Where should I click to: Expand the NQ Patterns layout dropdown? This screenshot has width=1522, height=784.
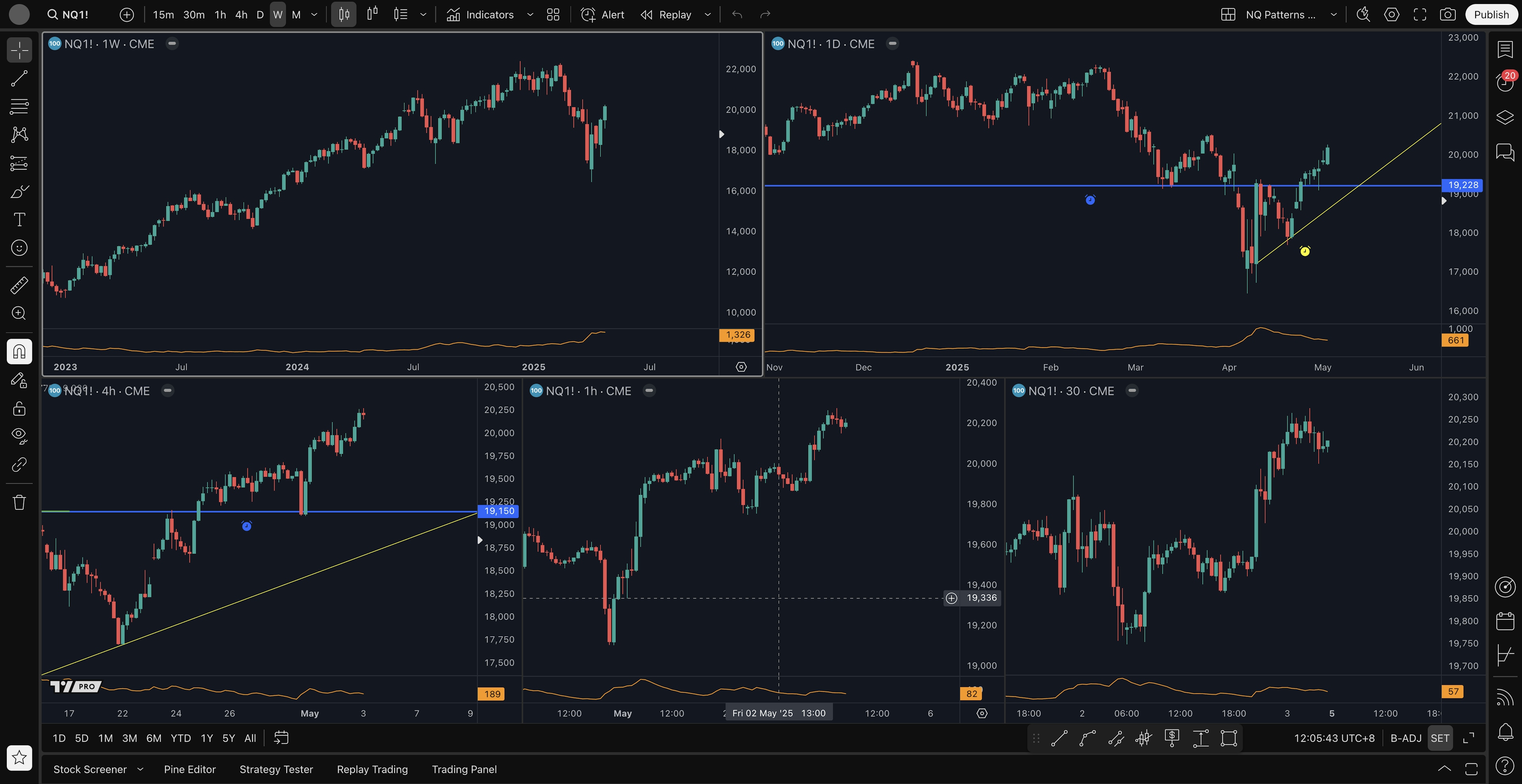pyautogui.click(x=1333, y=15)
